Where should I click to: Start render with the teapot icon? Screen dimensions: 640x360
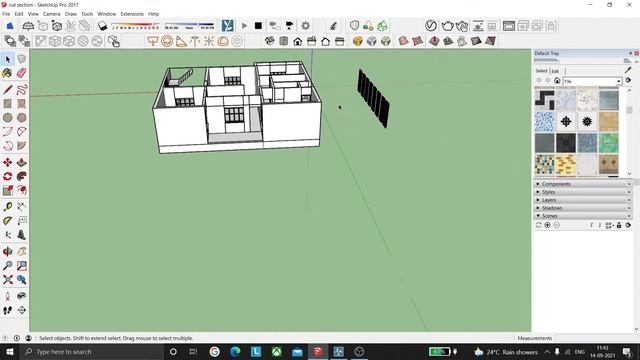click(x=447, y=26)
